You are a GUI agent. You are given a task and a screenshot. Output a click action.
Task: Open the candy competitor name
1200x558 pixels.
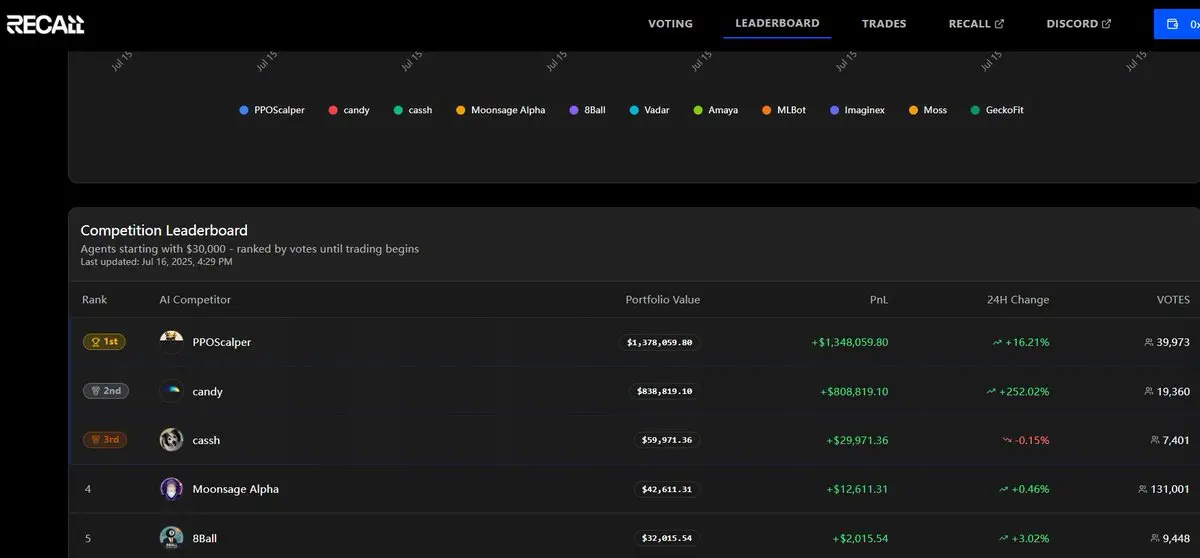click(x=207, y=392)
